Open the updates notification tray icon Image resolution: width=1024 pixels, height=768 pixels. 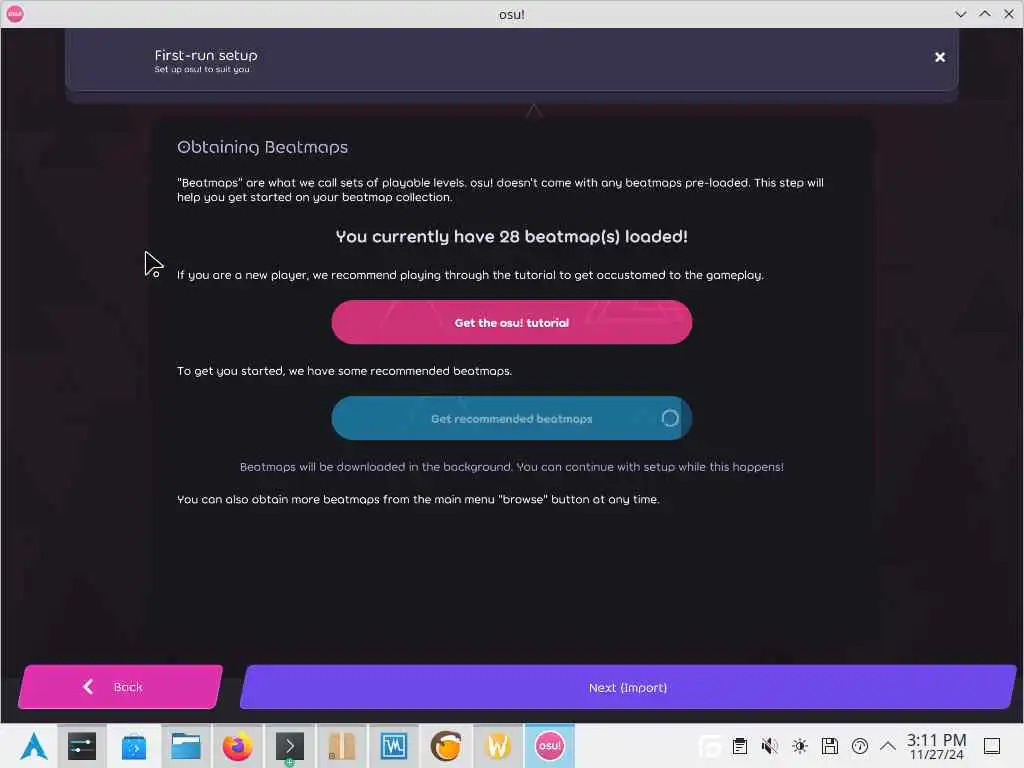click(x=860, y=746)
